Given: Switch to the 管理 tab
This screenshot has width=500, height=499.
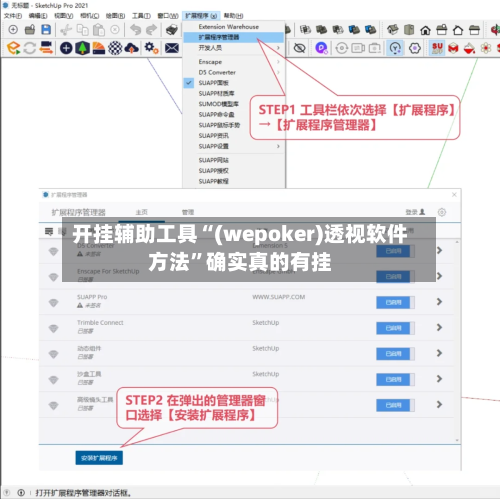Looking at the screenshot, I should click(188, 212).
